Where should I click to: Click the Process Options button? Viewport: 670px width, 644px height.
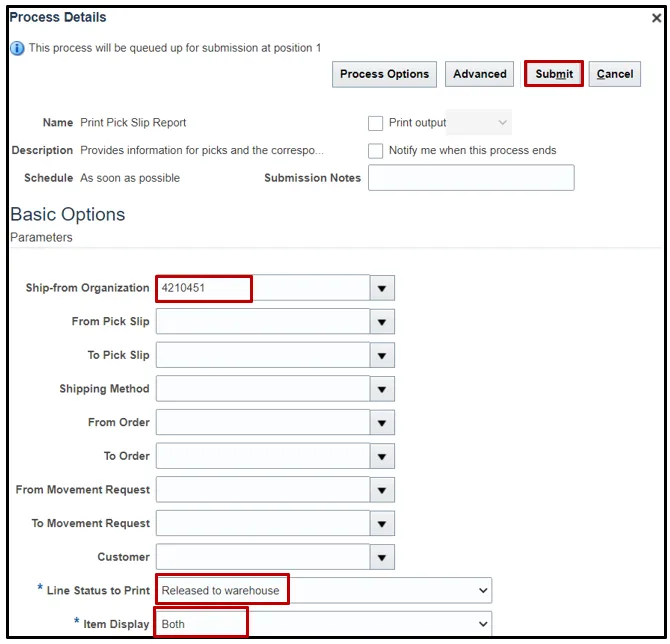click(384, 74)
